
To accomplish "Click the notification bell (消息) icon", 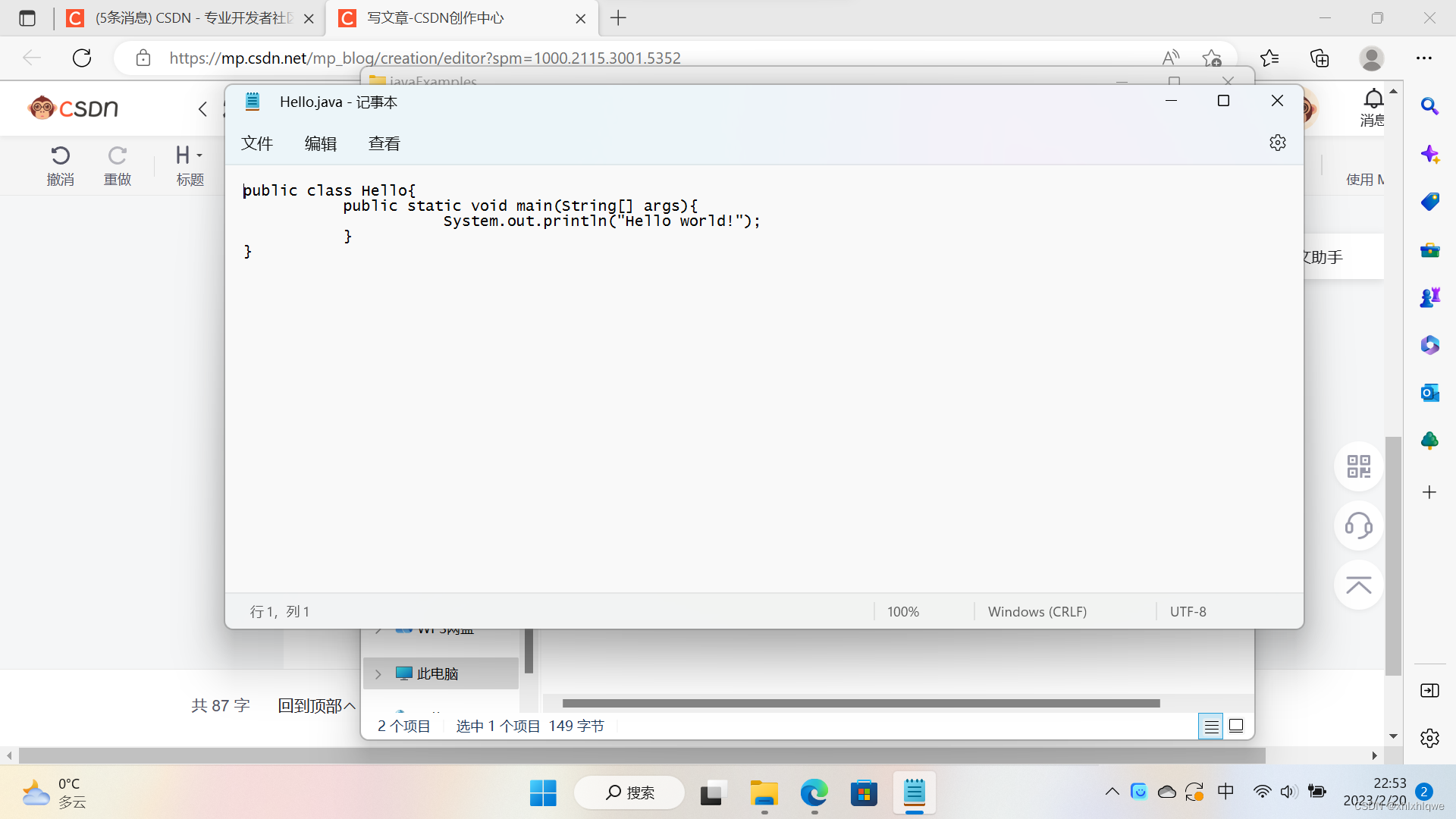I will point(1373,100).
